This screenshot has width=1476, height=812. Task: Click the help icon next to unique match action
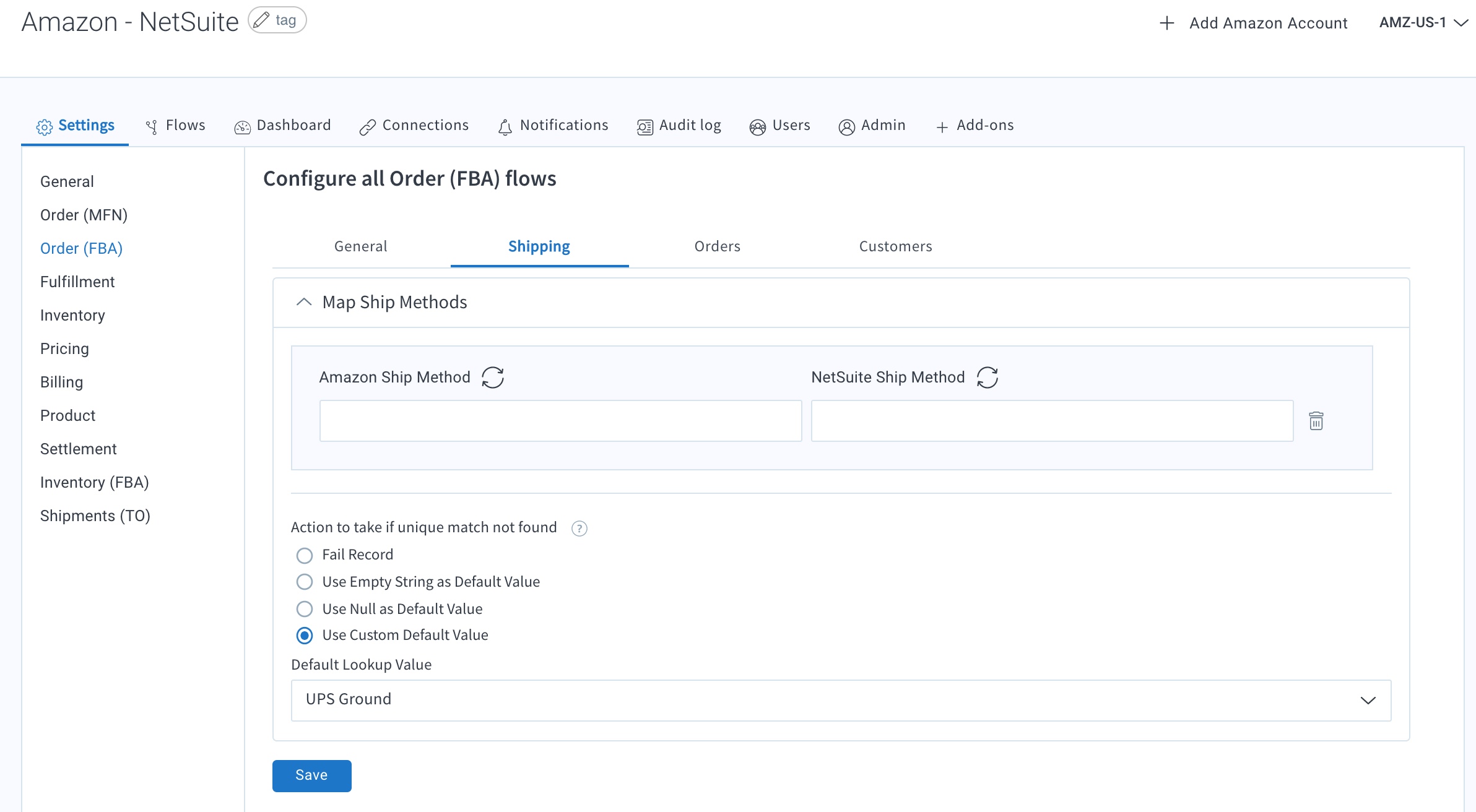pos(579,528)
